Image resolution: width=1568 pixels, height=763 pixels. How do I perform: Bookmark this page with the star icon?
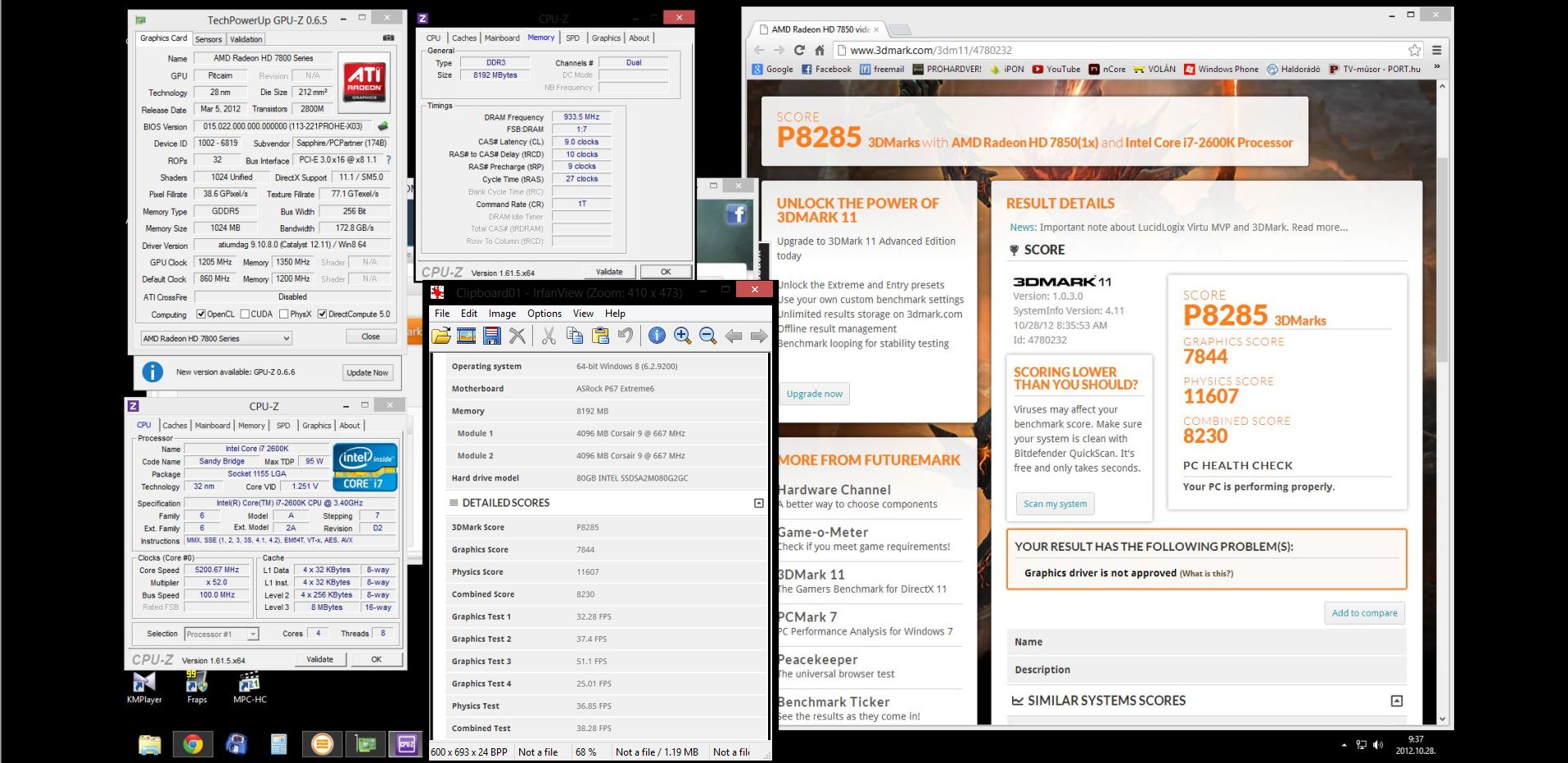(x=1414, y=50)
